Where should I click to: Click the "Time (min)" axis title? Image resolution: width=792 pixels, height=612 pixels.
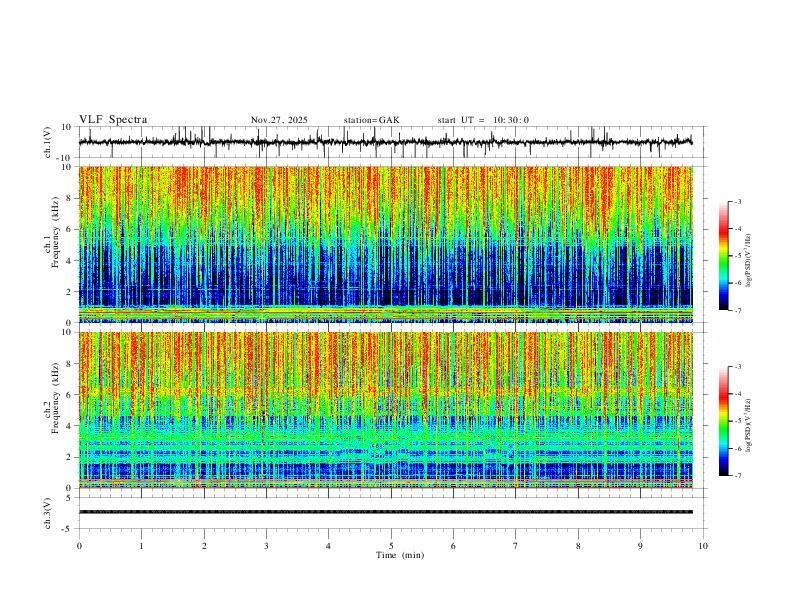tap(400, 555)
